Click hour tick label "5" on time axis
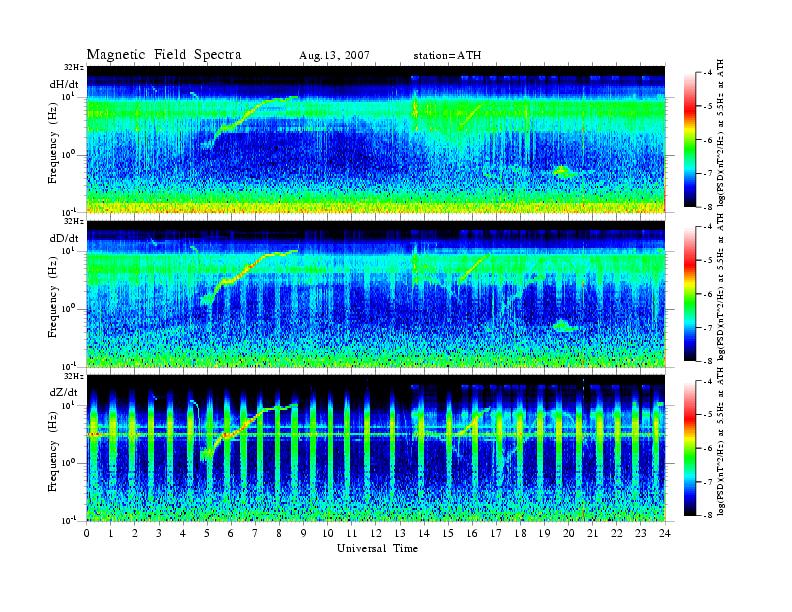The height and width of the screenshot is (612, 792). coord(207,534)
